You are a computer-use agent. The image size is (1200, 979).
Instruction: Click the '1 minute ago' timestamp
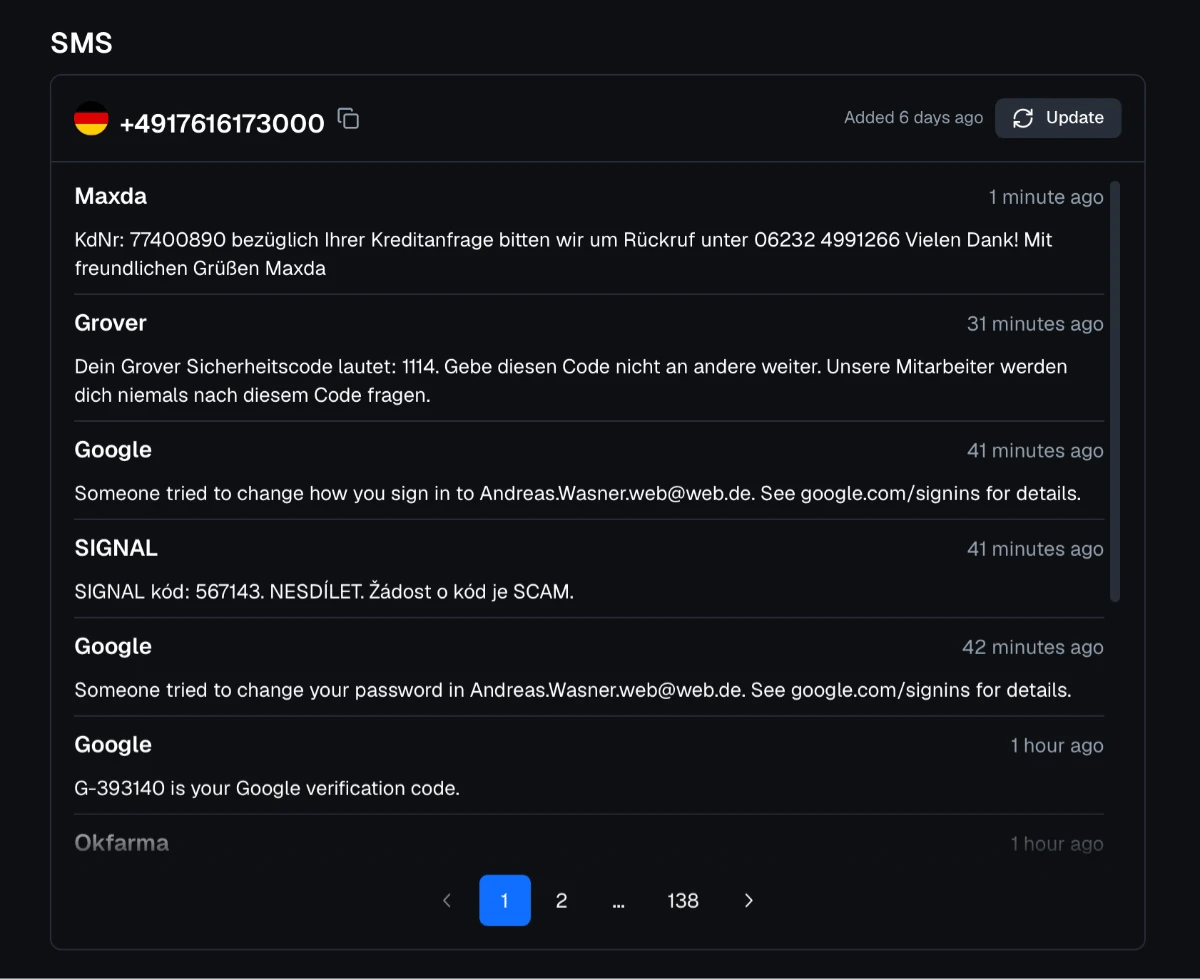[x=1046, y=197]
